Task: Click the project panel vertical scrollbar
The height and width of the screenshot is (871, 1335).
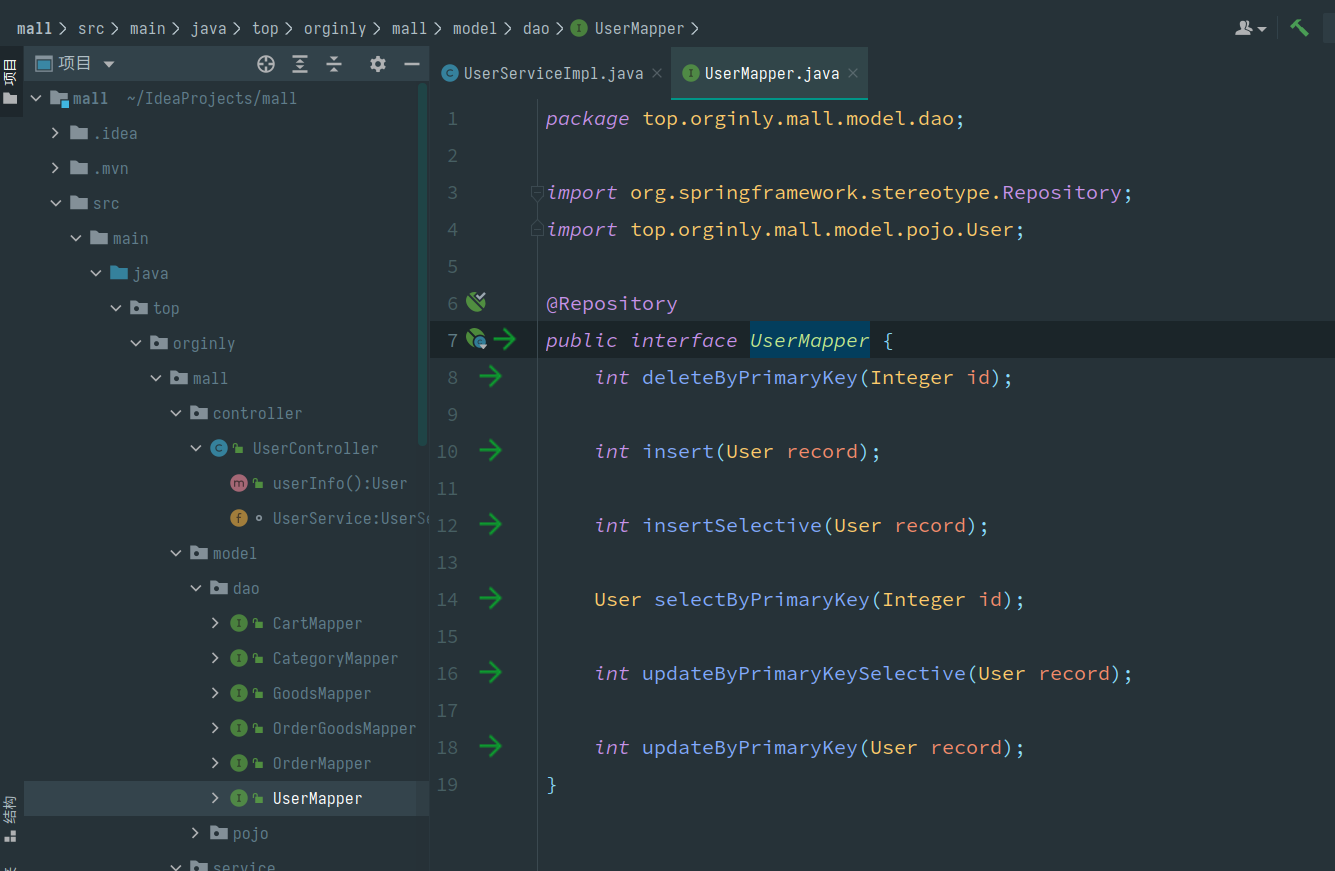Action: [423, 265]
